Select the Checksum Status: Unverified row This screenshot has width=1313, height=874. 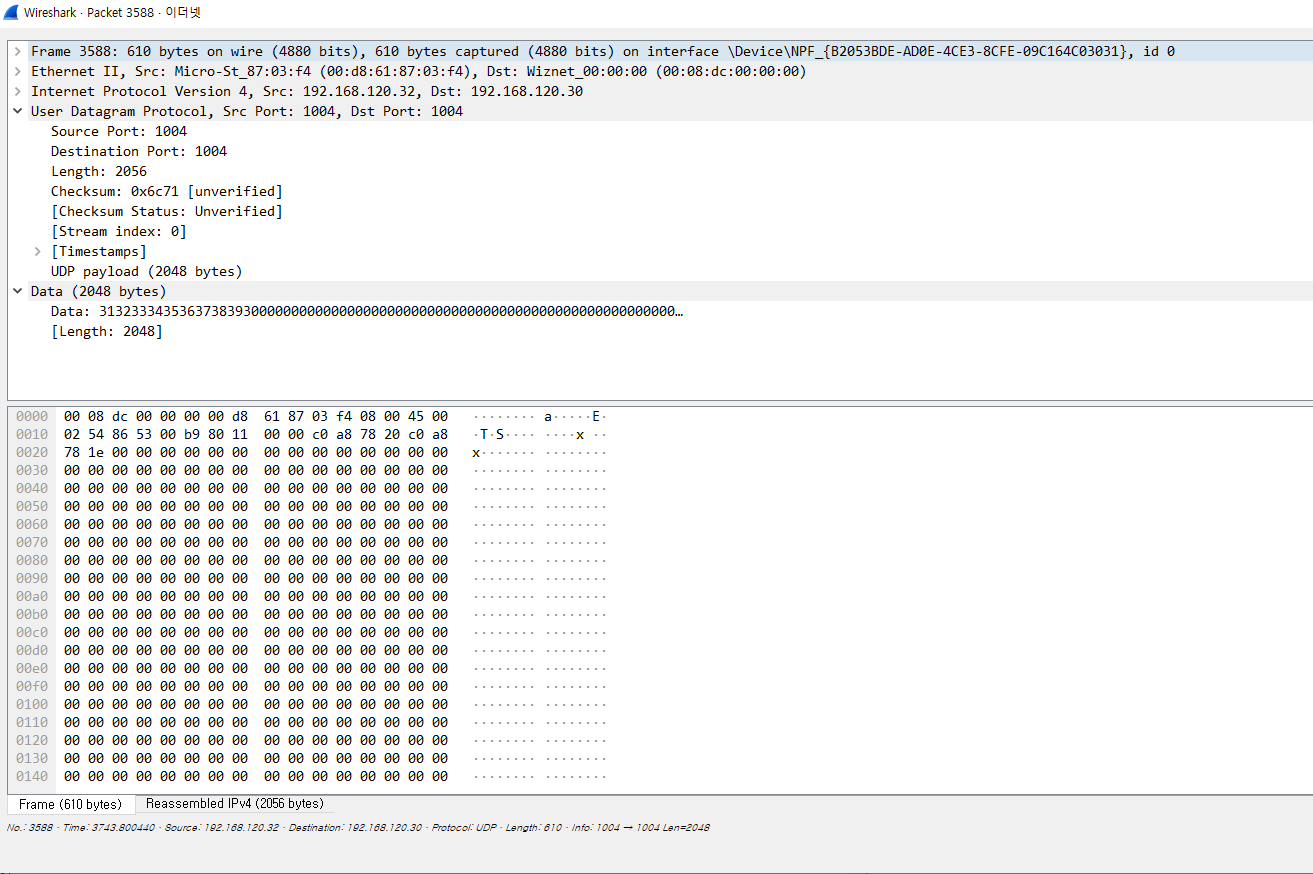[x=167, y=211]
